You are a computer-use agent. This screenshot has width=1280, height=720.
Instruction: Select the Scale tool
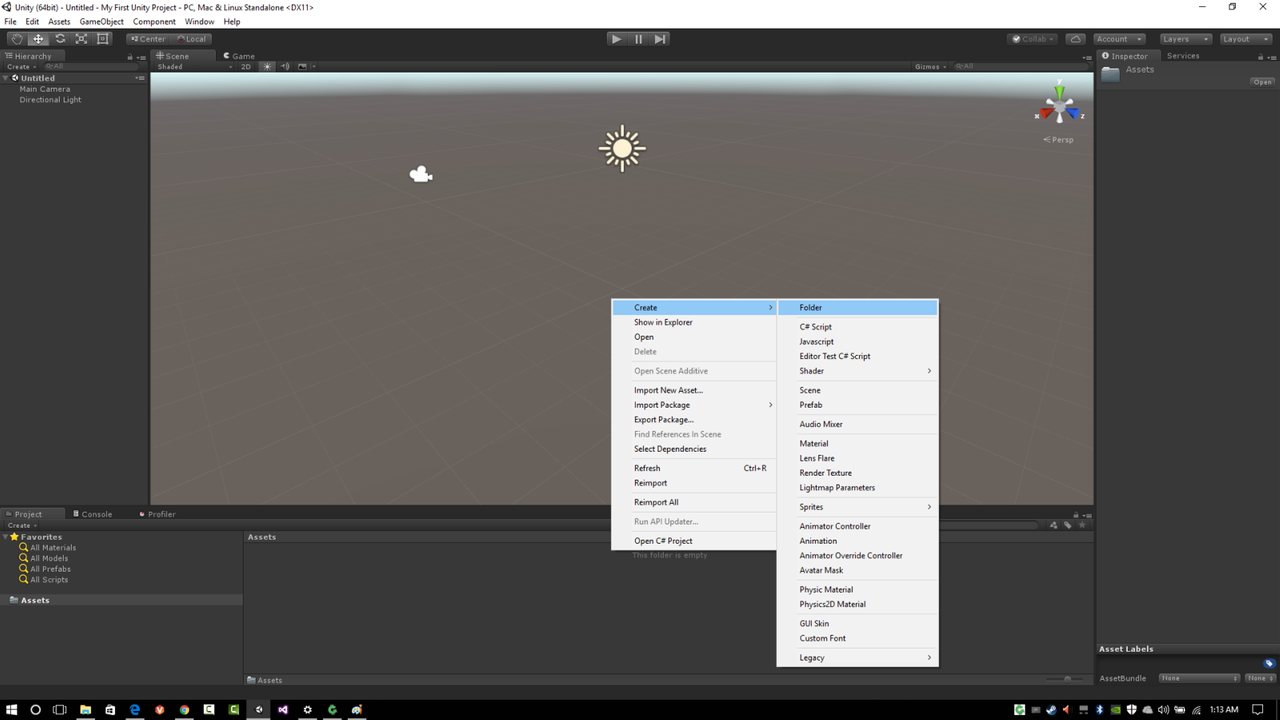(x=81, y=39)
